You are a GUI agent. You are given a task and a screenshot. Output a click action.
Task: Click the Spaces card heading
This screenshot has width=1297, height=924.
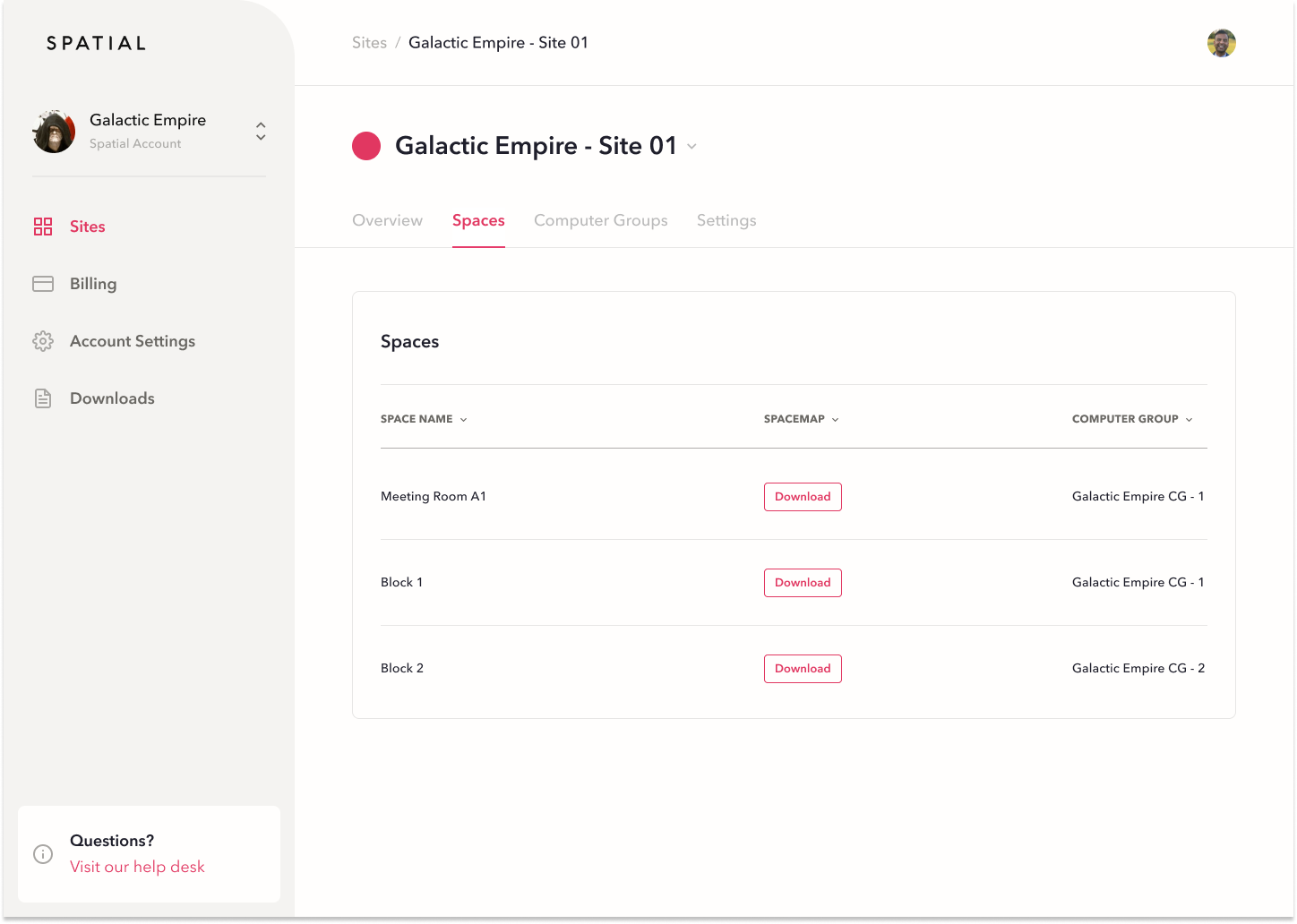point(409,342)
